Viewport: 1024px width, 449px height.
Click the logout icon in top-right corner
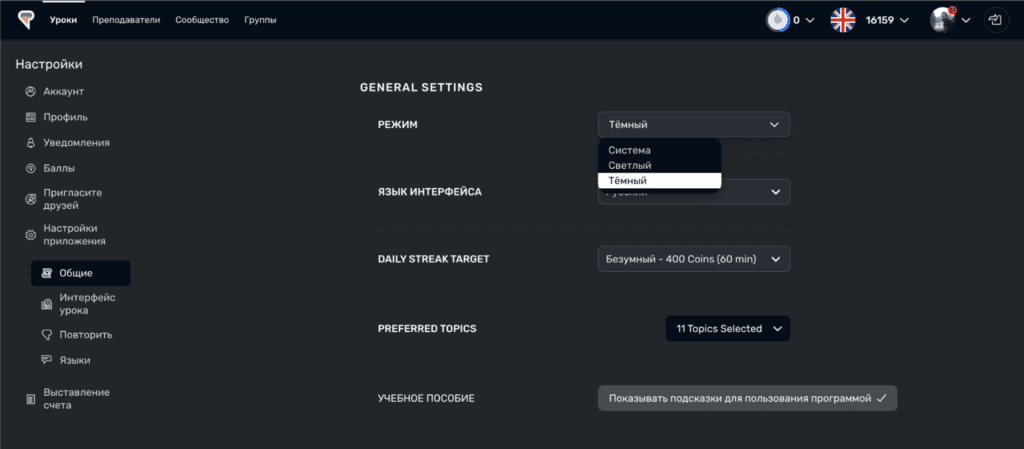(x=995, y=20)
